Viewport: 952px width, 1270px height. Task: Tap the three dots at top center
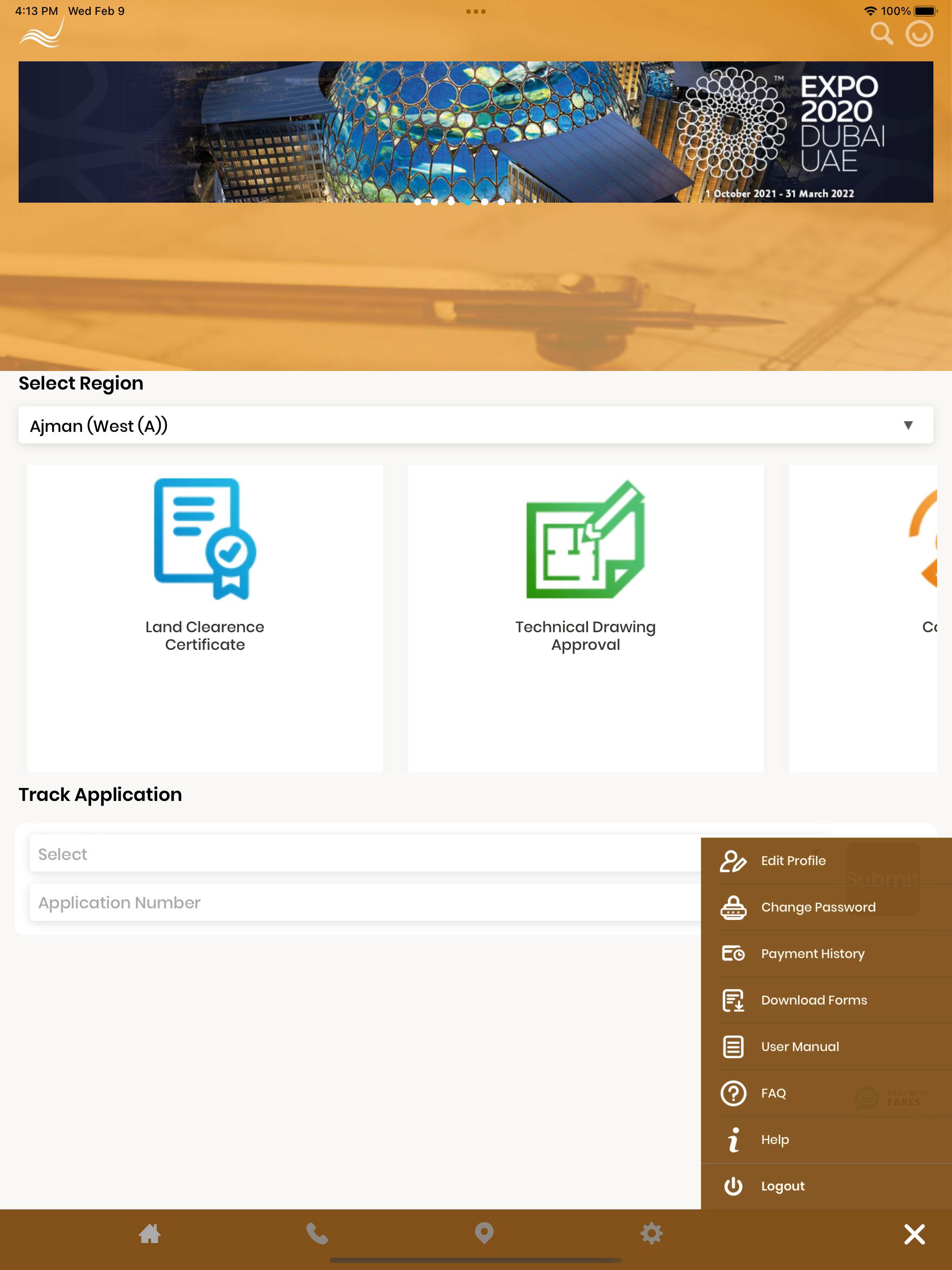[x=476, y=12]
